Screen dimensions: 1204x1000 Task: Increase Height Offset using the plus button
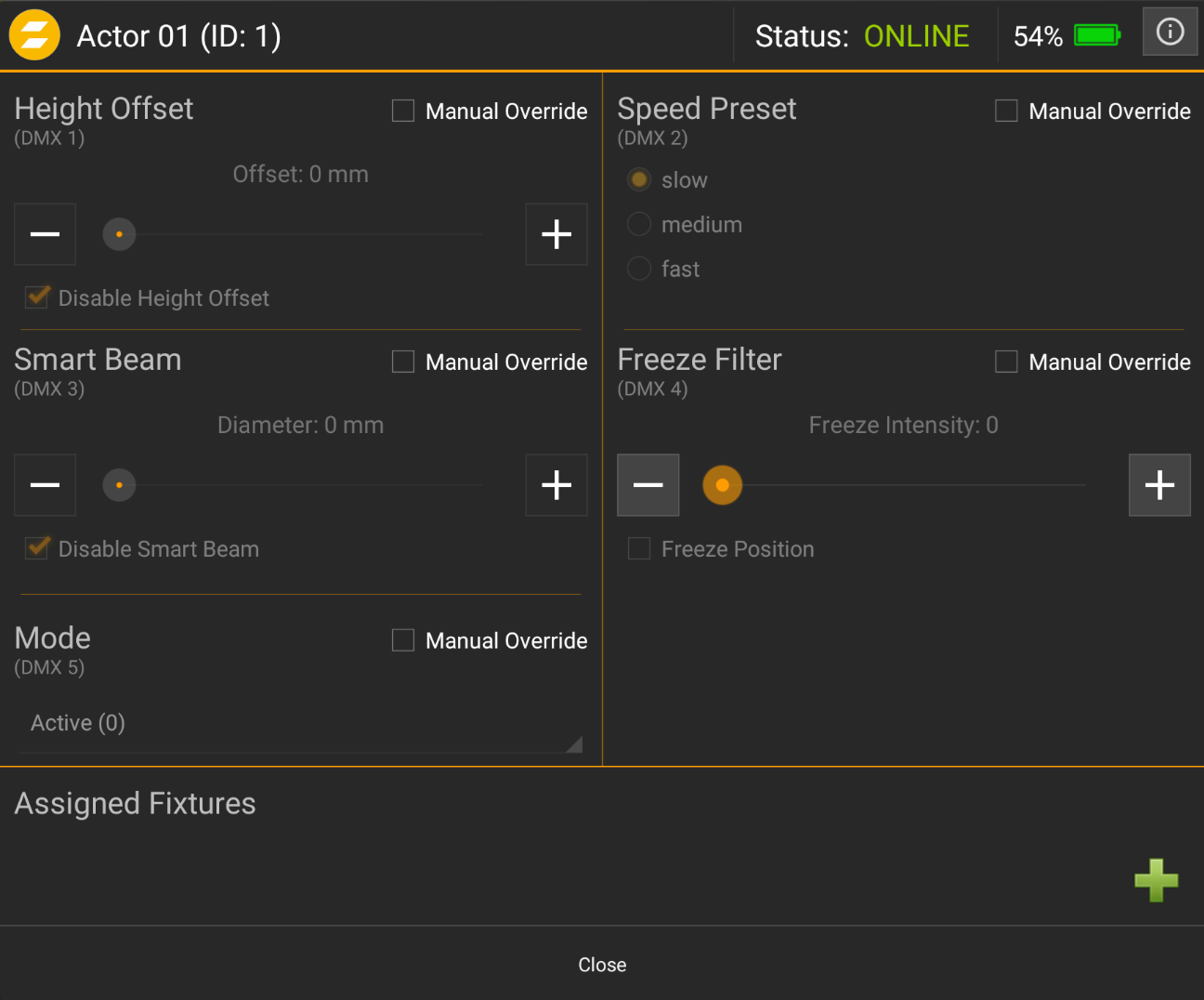[556, 234]
